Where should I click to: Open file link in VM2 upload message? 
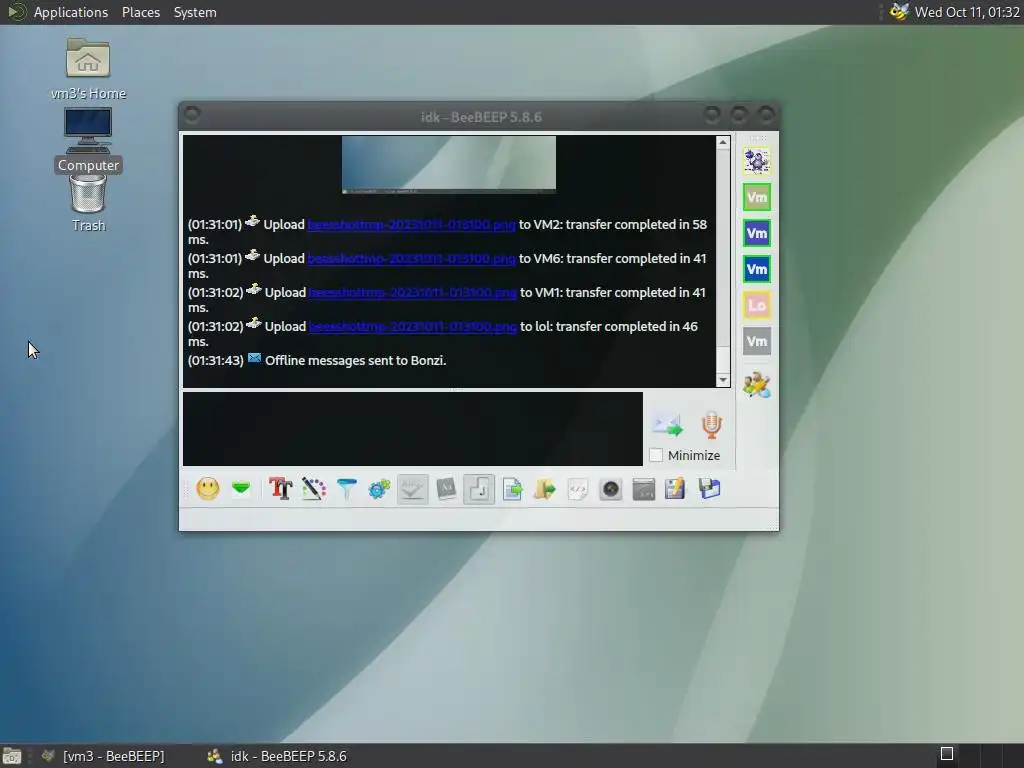411,225
